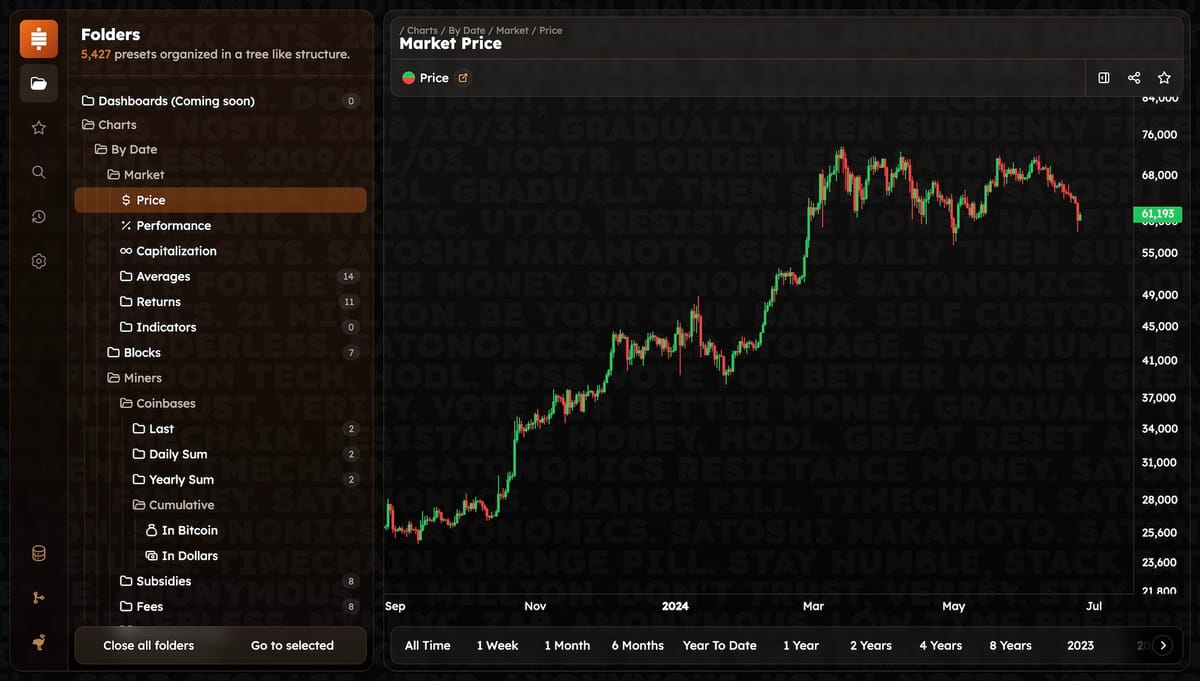The image size is (1200, 681).
Task: Open the Price series external link icon
Action: (463, 78)
